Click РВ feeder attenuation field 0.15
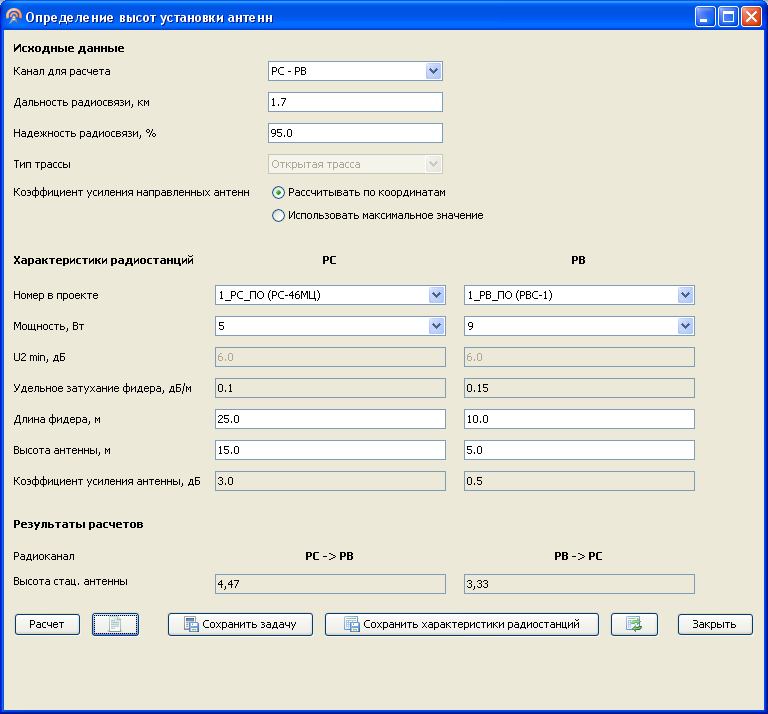Screen dimensions: 768x714 click(x=579, y=388)
